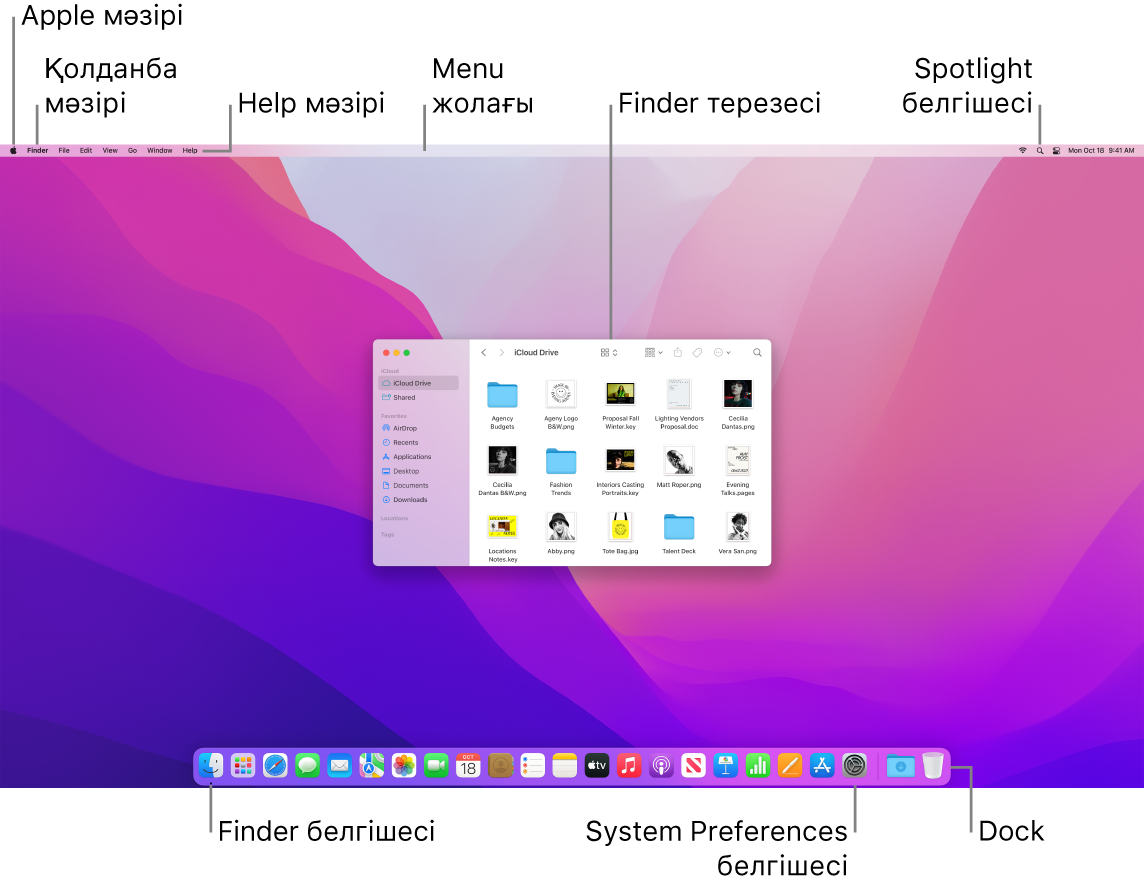This screenshot has width=1144, height=888.
Task: Open Maps in the Dock
Action: pyautogui.click(x=371, y=765)
